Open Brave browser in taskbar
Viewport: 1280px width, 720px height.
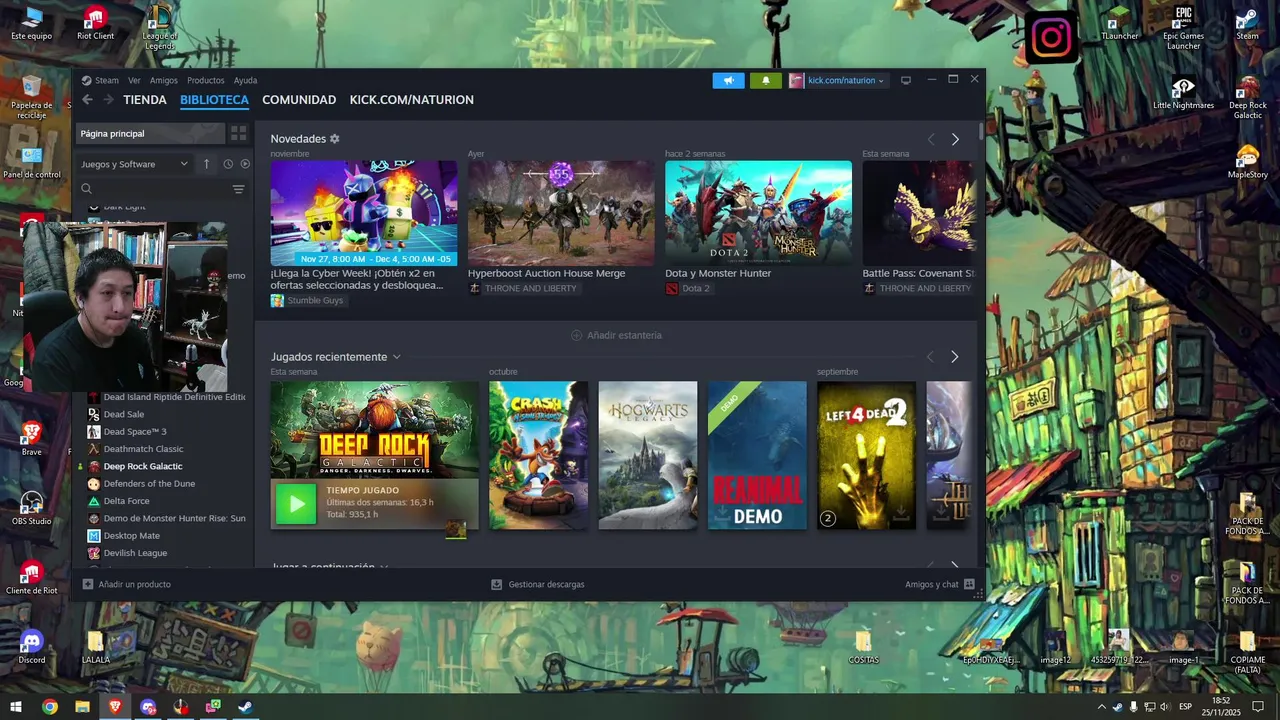115,707
